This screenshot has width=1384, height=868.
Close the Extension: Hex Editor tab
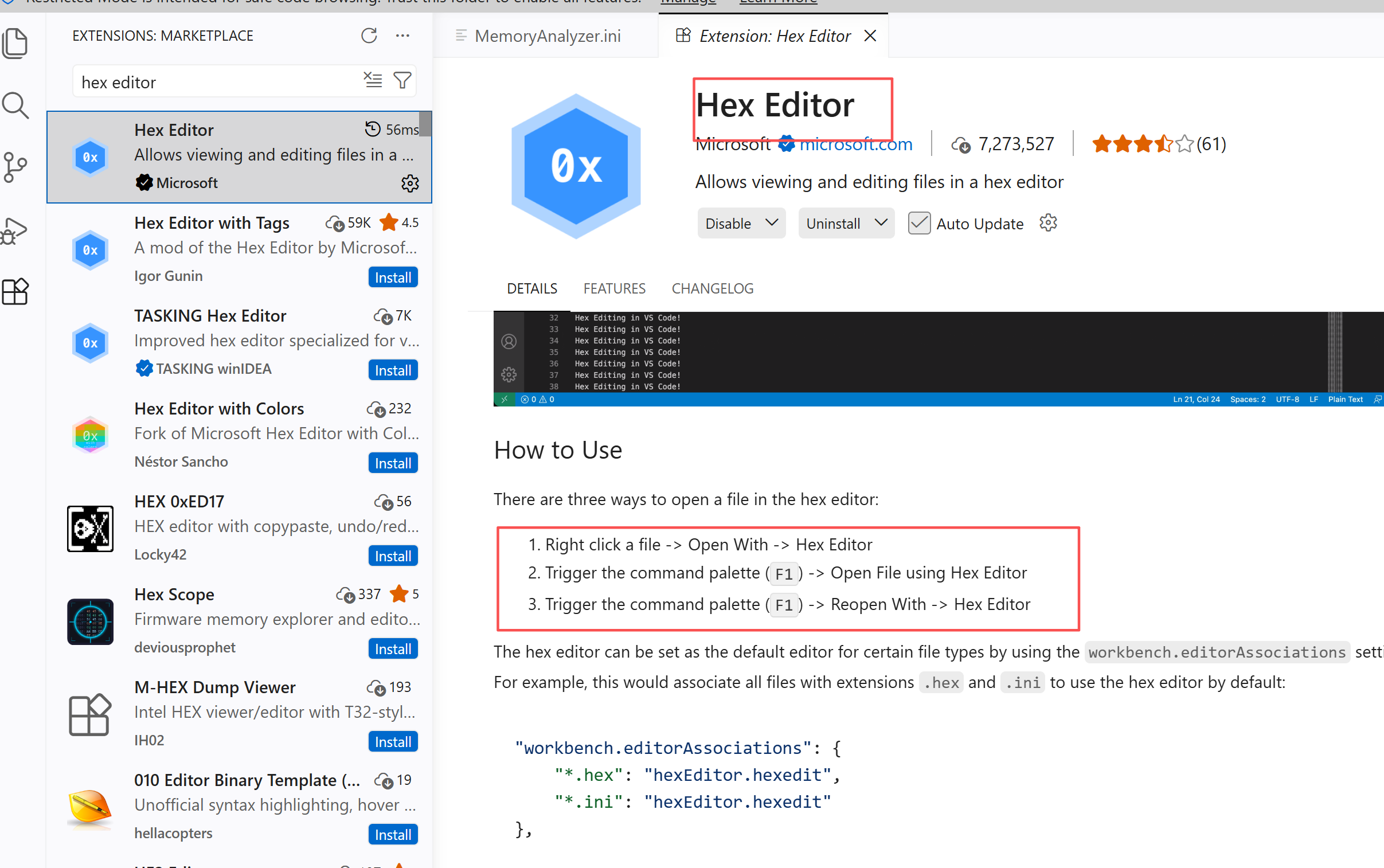point(870,36)
